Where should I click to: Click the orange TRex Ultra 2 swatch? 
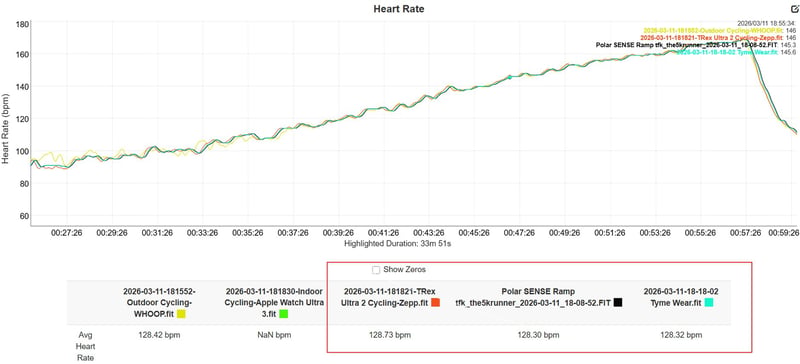pyautogui.click(x=435, y=303)
